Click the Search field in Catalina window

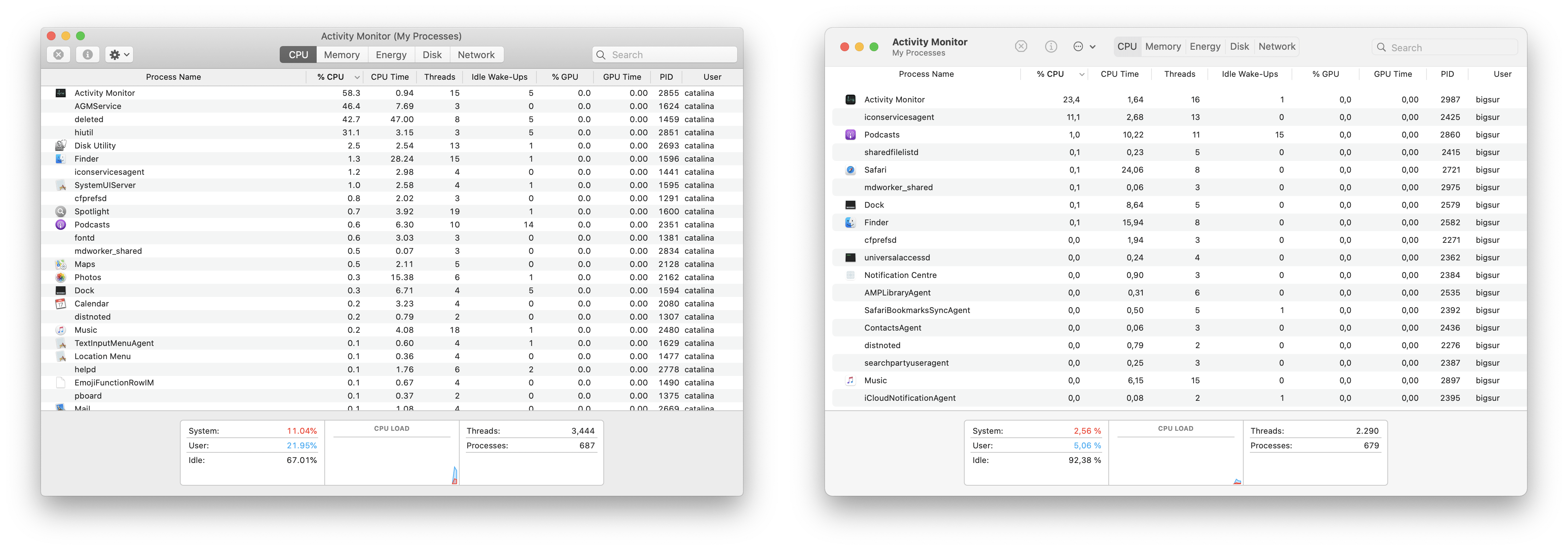coord(664,55)
